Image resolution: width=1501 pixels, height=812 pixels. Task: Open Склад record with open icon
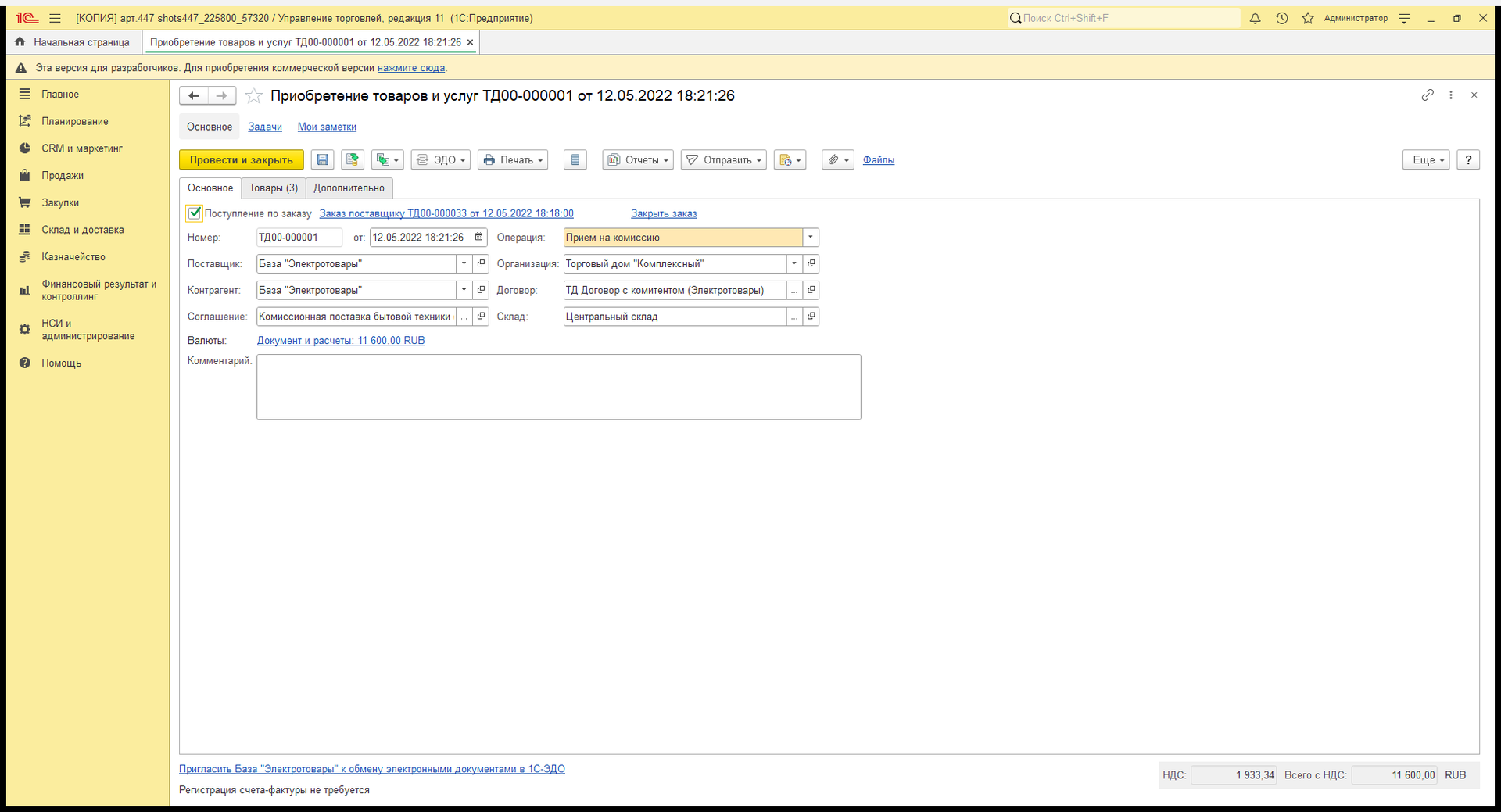click(811, 317)
